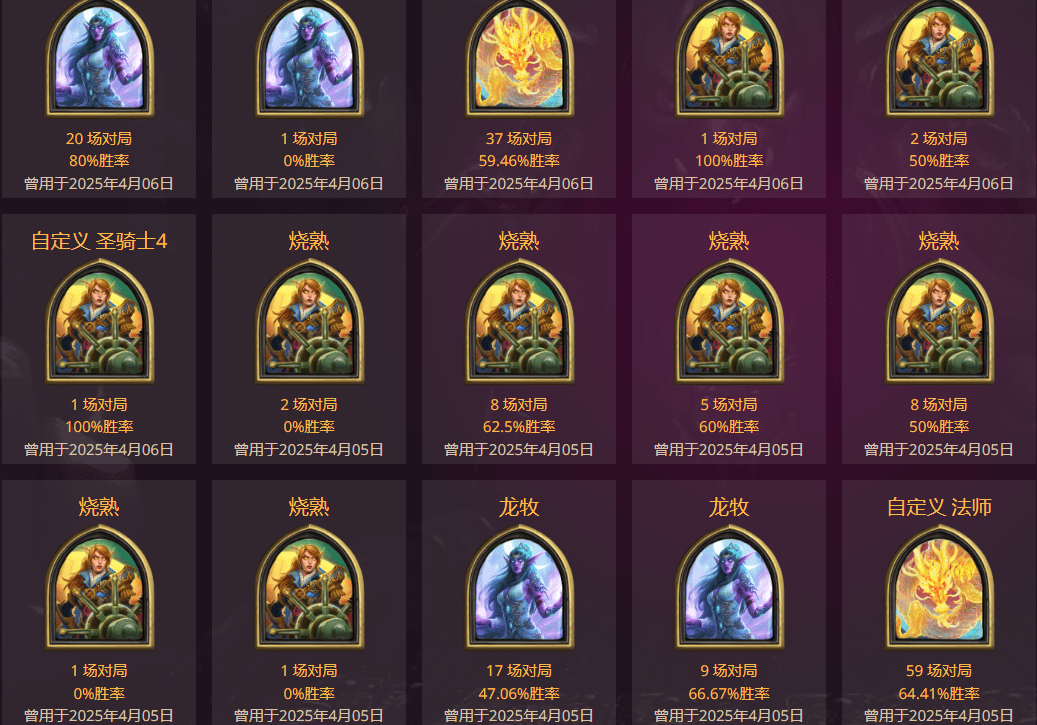Select the 烧熟 deck with 62.5% win rate
This screenshot has height=725, width=1037.
click(x=519, y=339)
